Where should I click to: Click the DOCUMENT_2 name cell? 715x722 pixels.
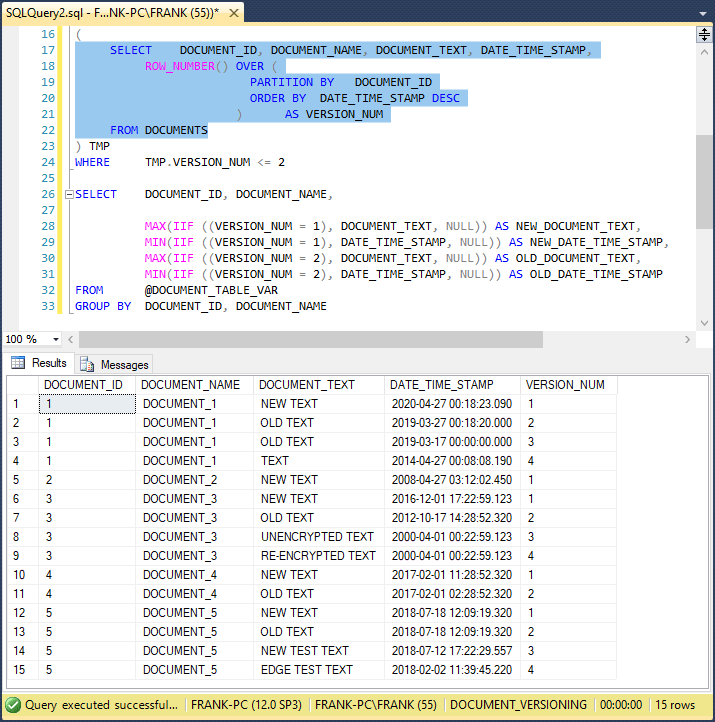(x=194, y=480)
